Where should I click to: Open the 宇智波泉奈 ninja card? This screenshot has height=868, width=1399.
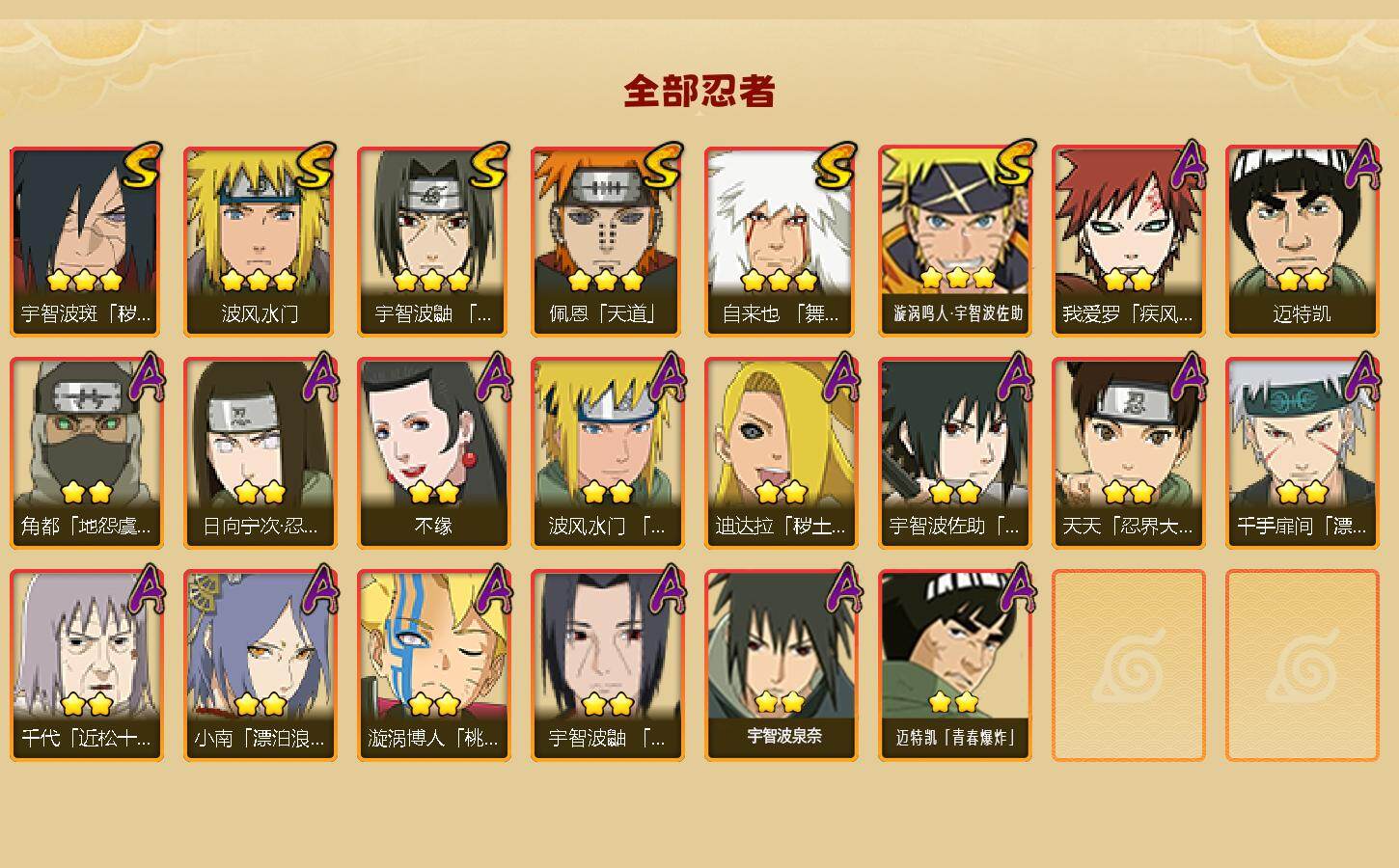(x=781, y=665)
